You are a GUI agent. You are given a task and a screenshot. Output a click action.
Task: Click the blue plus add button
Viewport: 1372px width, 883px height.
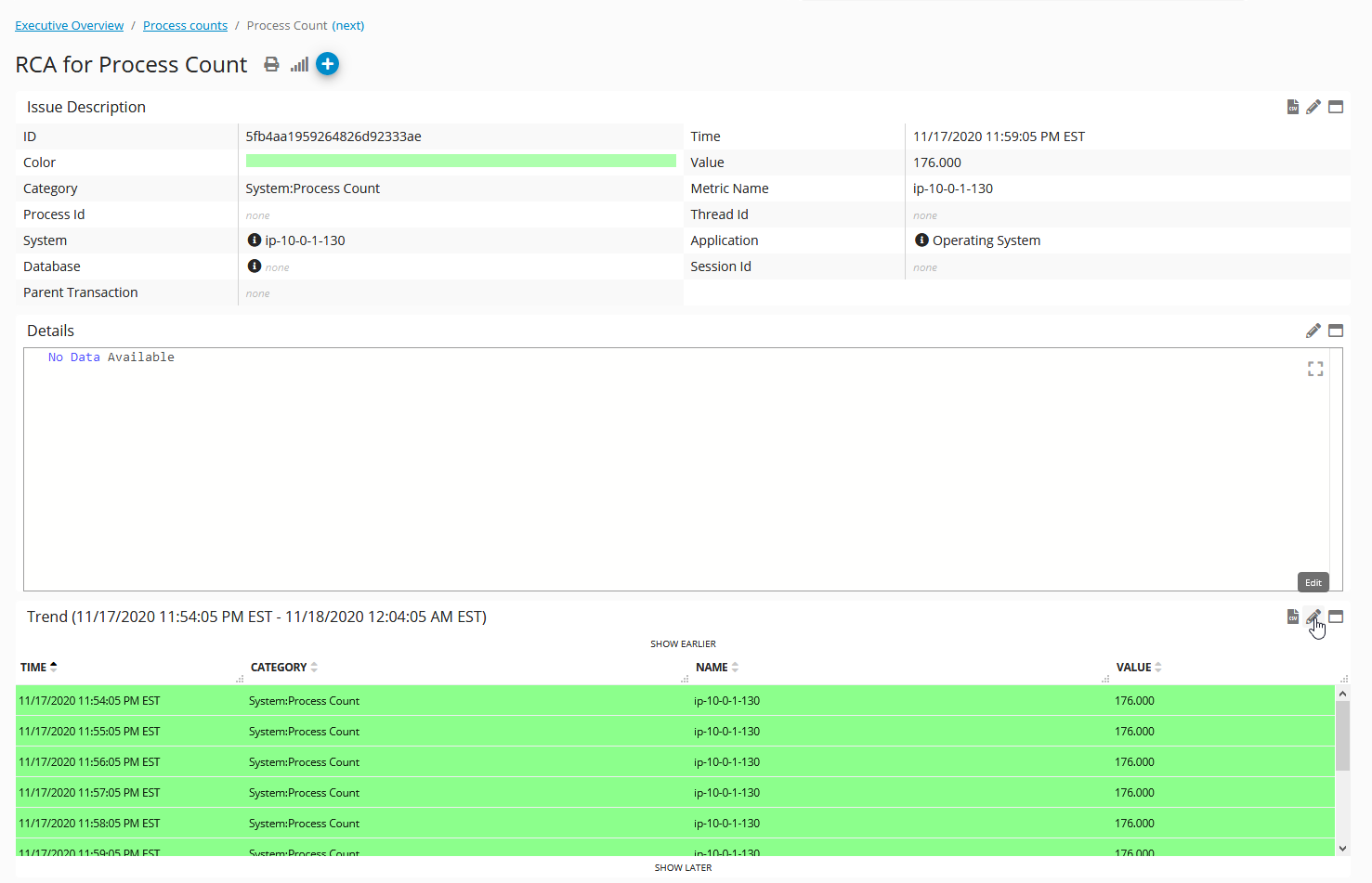click(327, 64)
